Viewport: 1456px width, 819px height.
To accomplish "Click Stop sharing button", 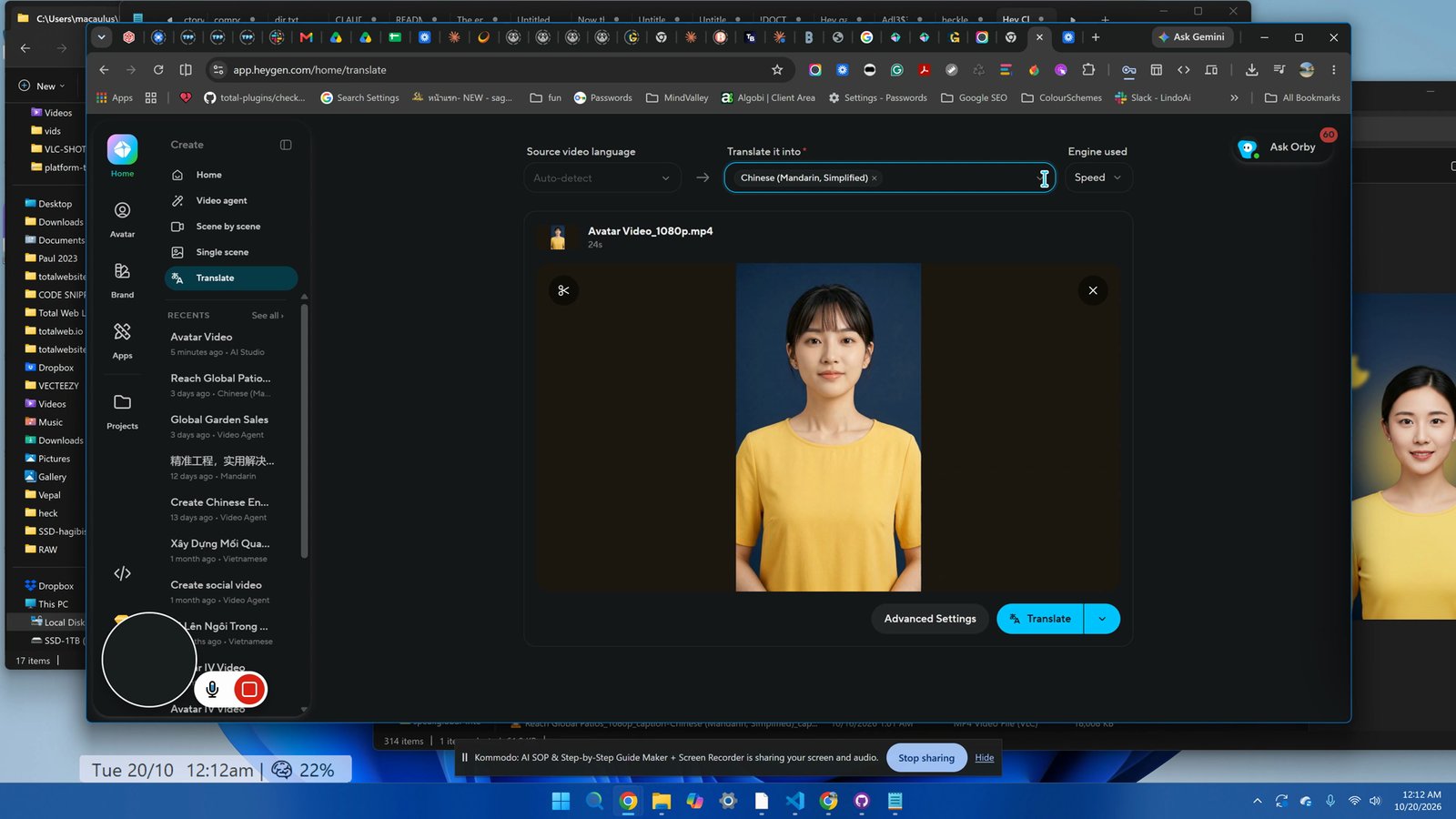I will 926,758.
